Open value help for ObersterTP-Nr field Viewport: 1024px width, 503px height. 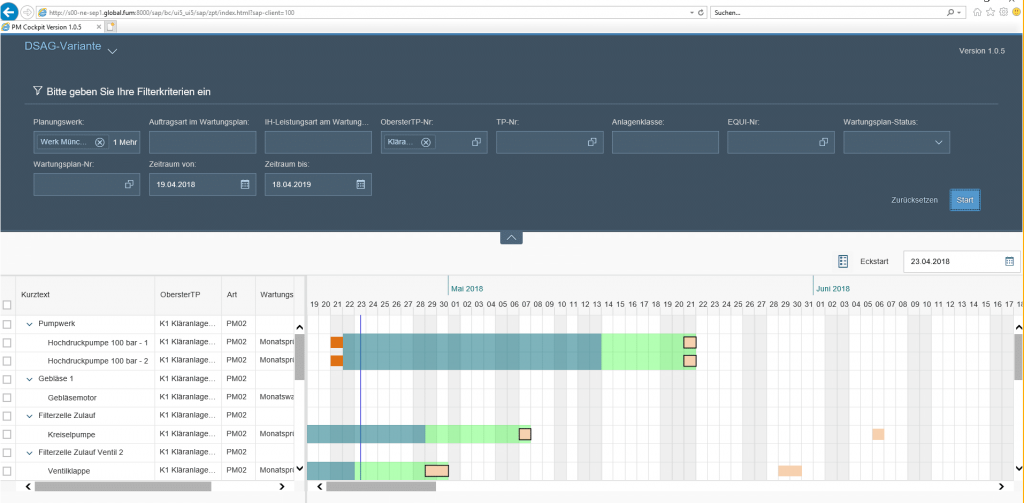476,143
